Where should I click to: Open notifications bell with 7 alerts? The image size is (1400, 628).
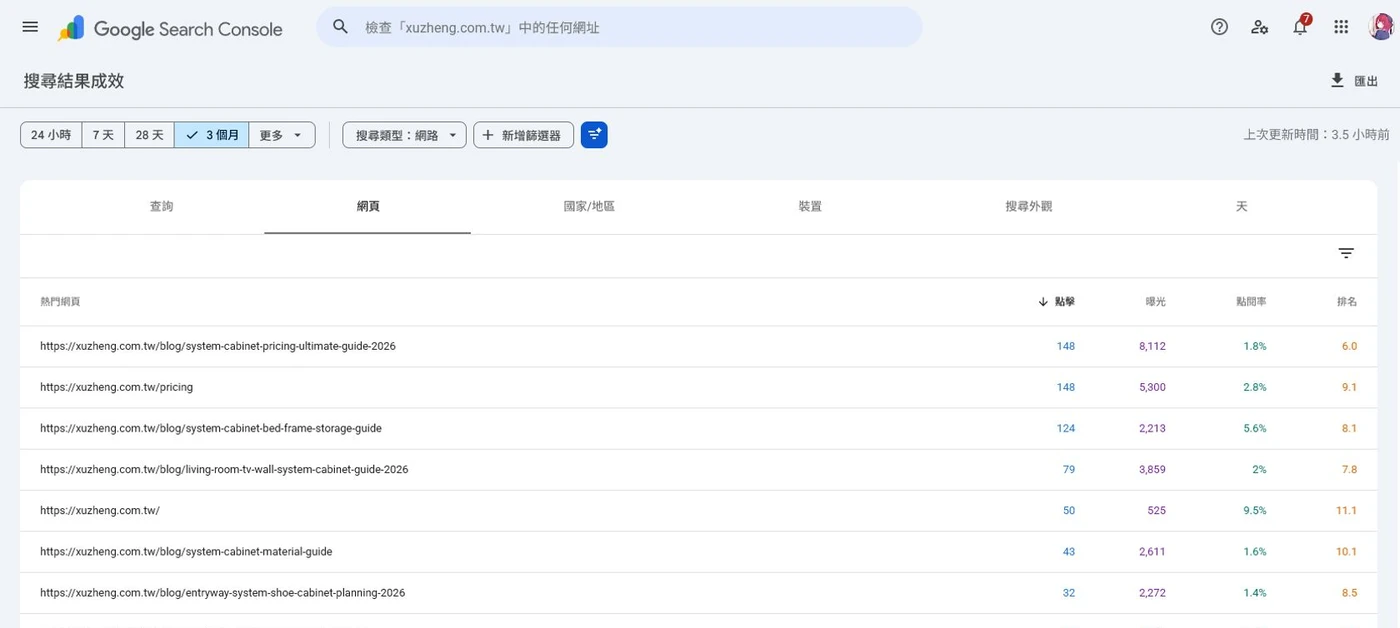click(x=1301, y=26)
